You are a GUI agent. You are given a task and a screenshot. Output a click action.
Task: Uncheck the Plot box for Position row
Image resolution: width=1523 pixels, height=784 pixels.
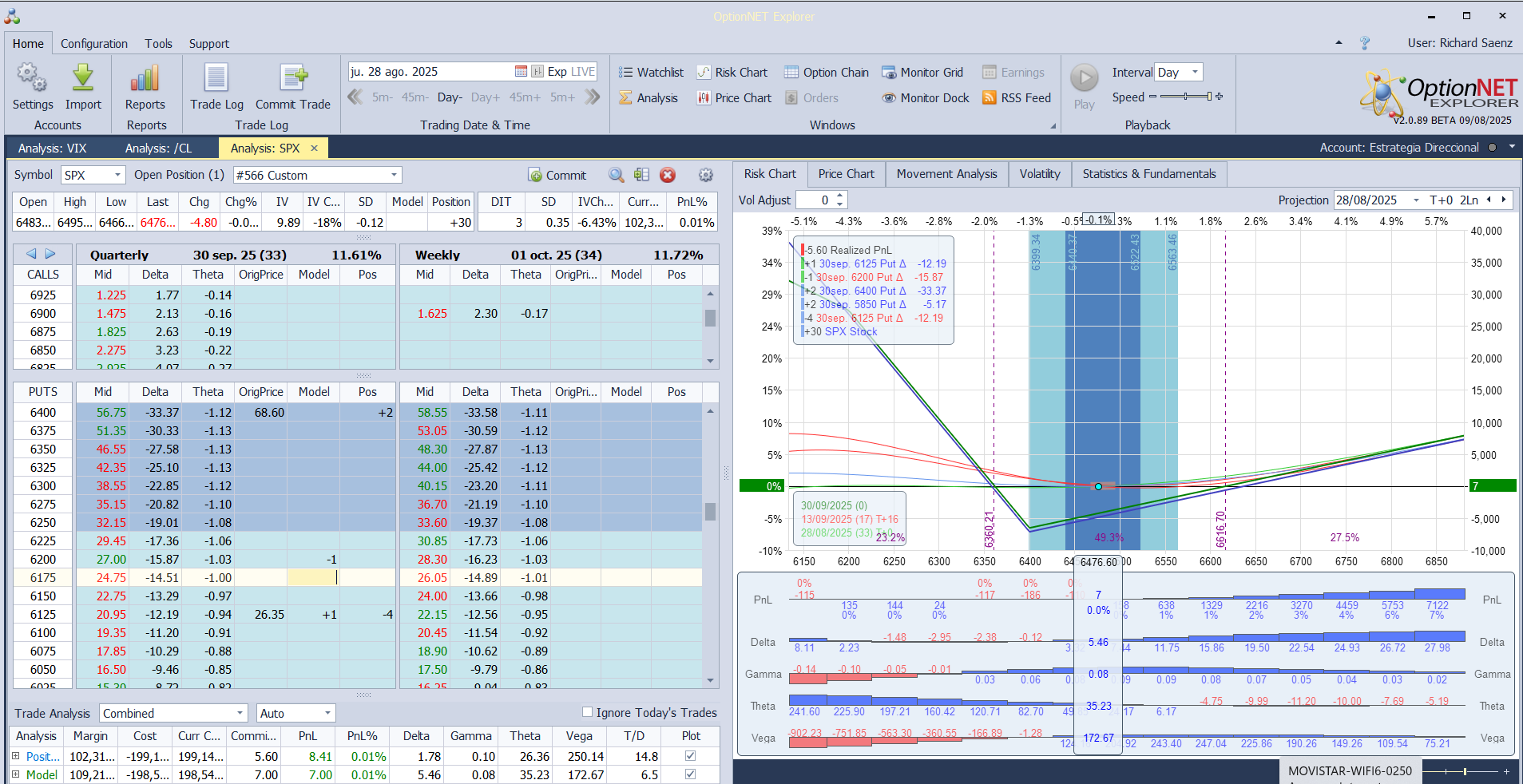(690, 756)
